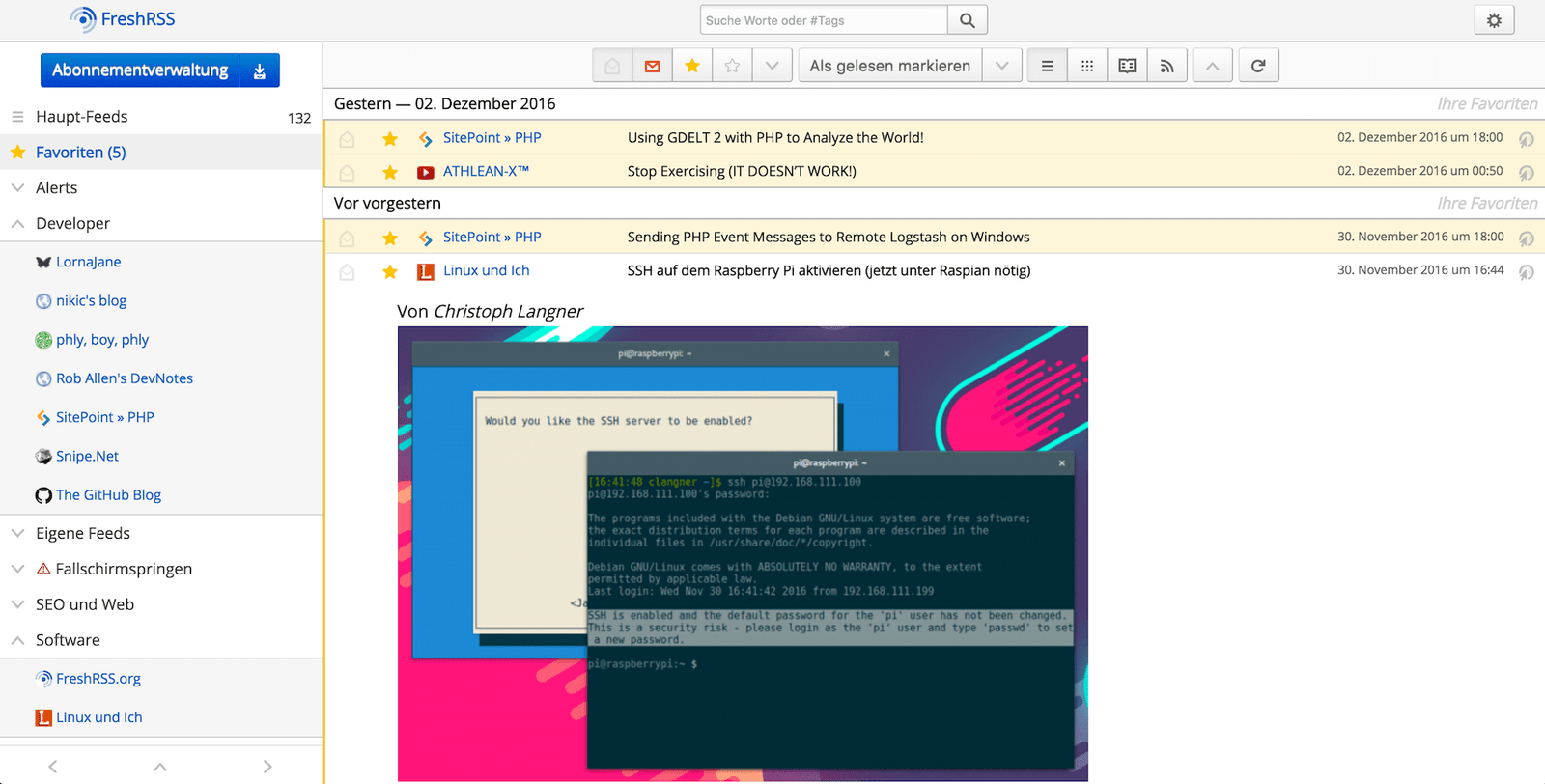1545x784 pixels.
Task: Refresh feeds with the reload icon
Action: [1258, 66]
